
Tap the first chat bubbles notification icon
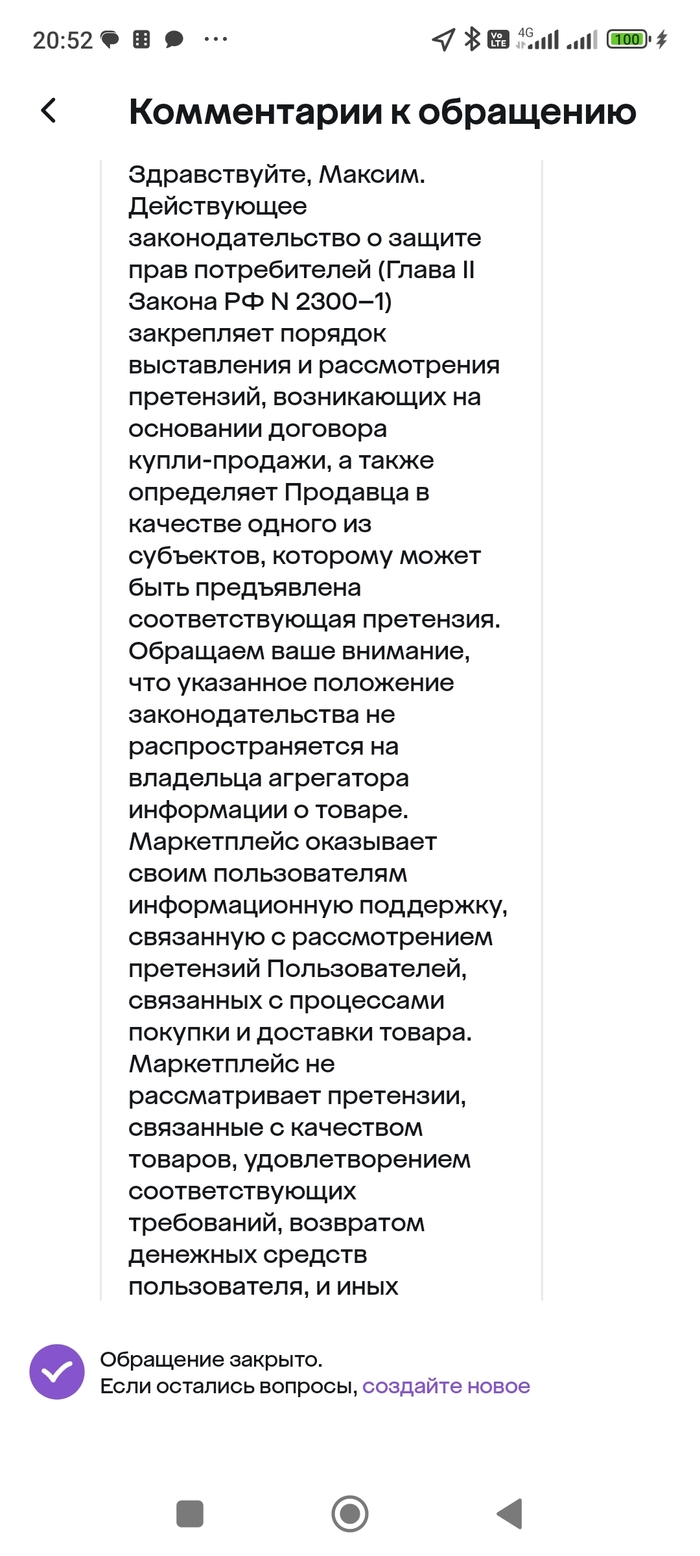click(110, 40)
